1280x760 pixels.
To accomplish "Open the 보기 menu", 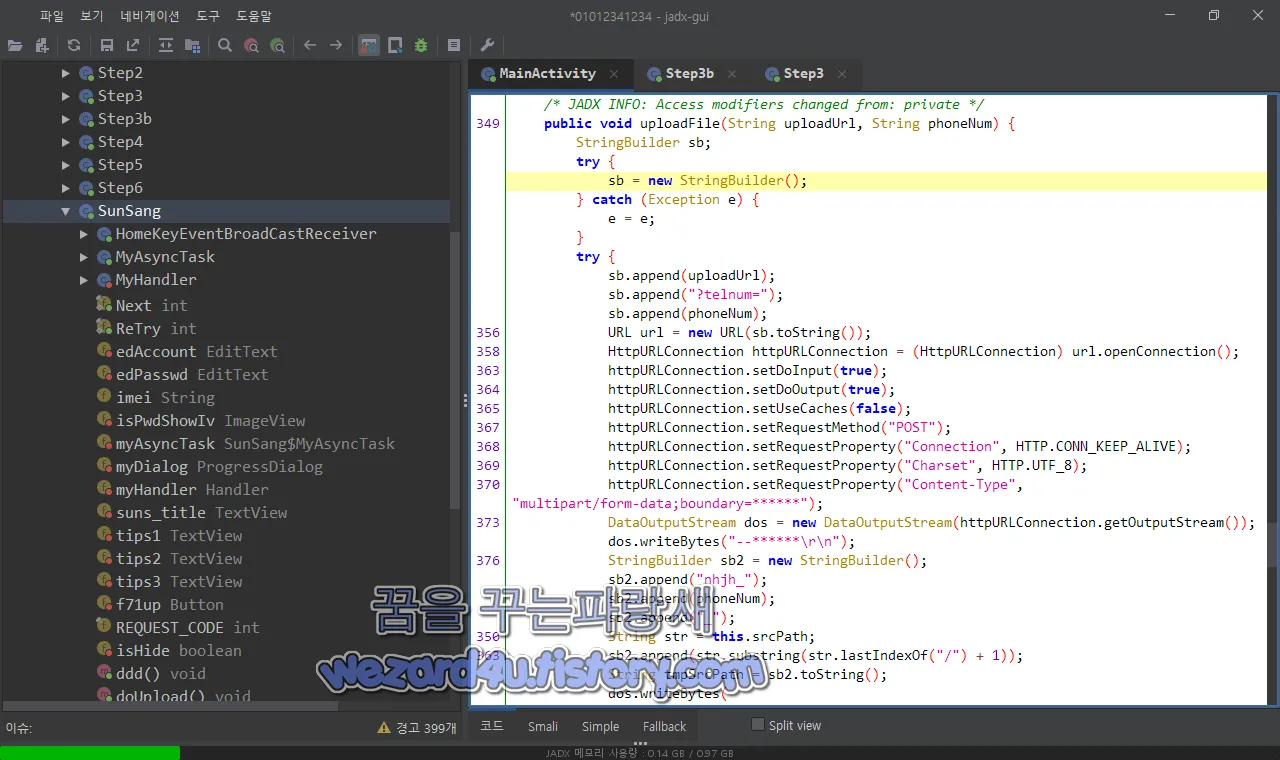I will click(x=92, y=16).
